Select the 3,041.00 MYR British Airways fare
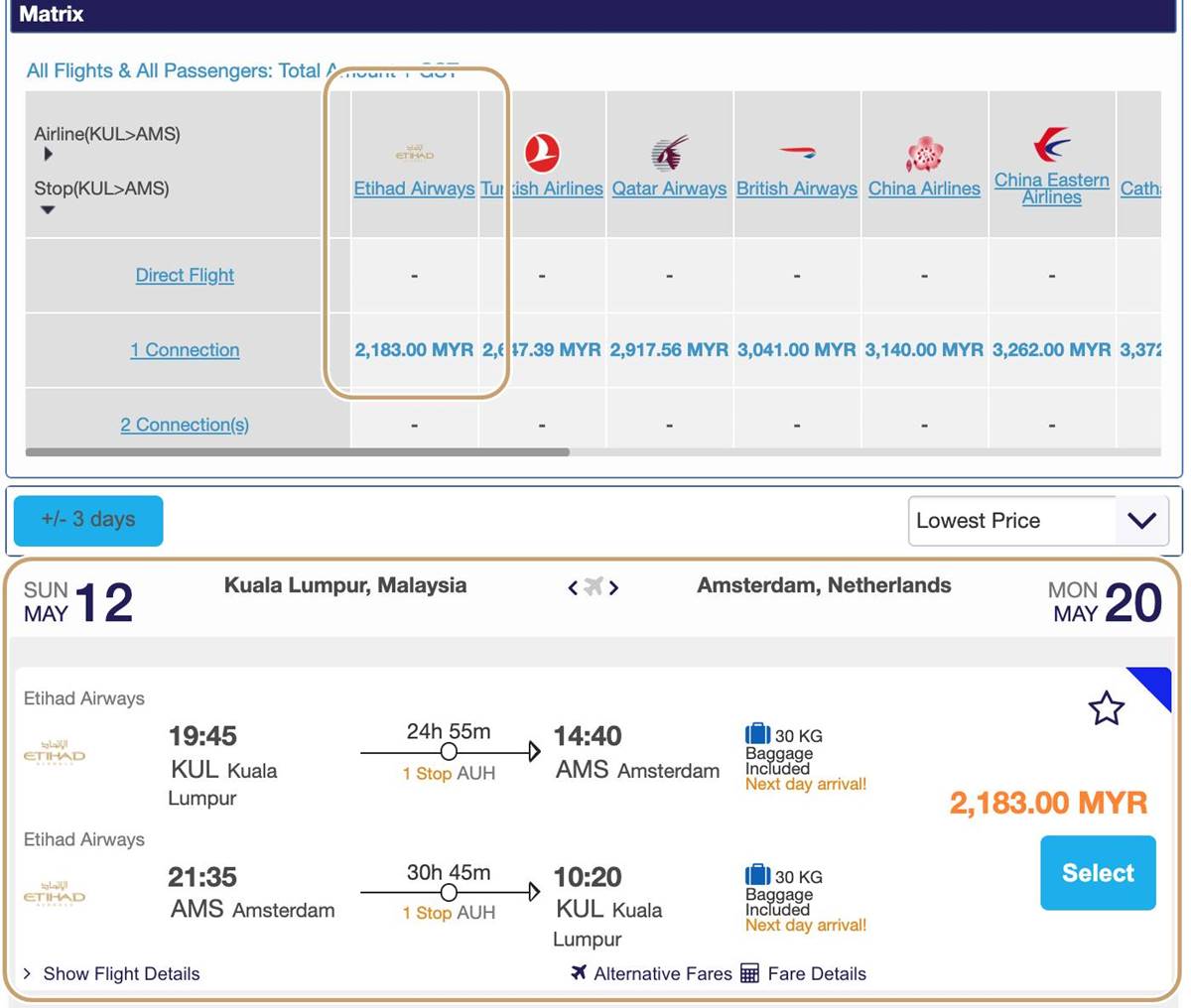 [797, 350]
